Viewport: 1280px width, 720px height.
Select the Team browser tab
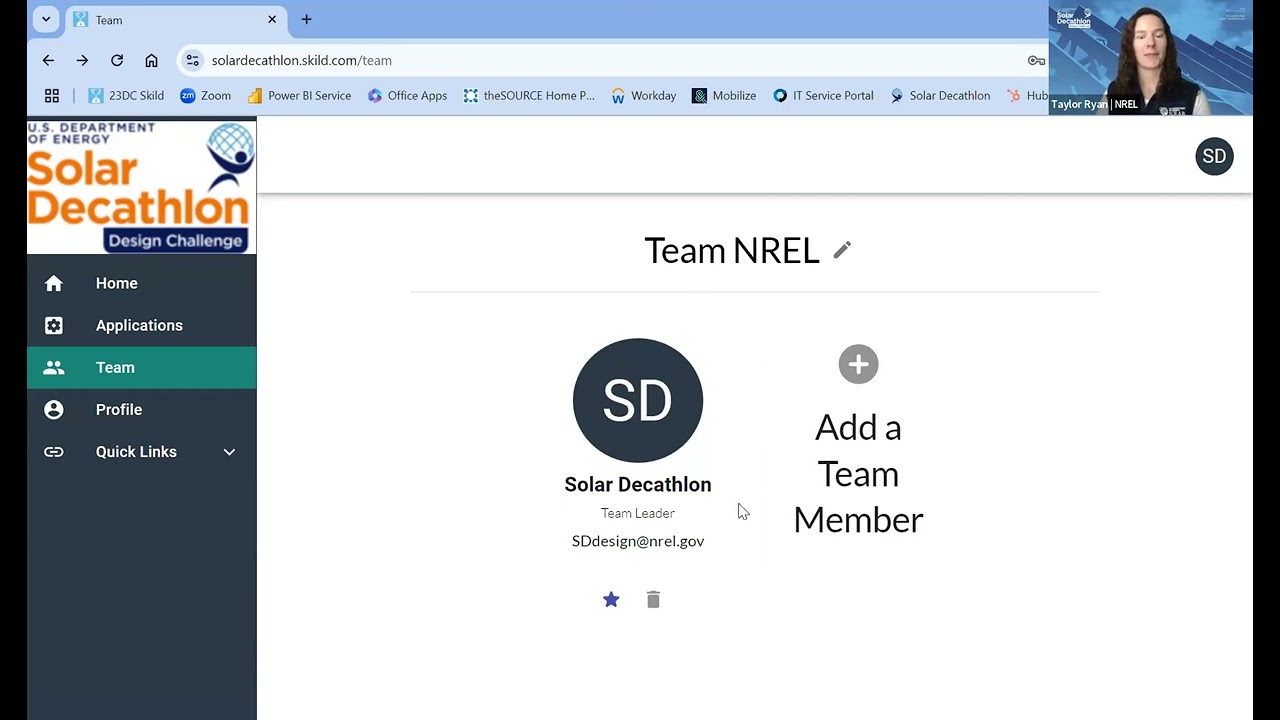click(175, 20)
